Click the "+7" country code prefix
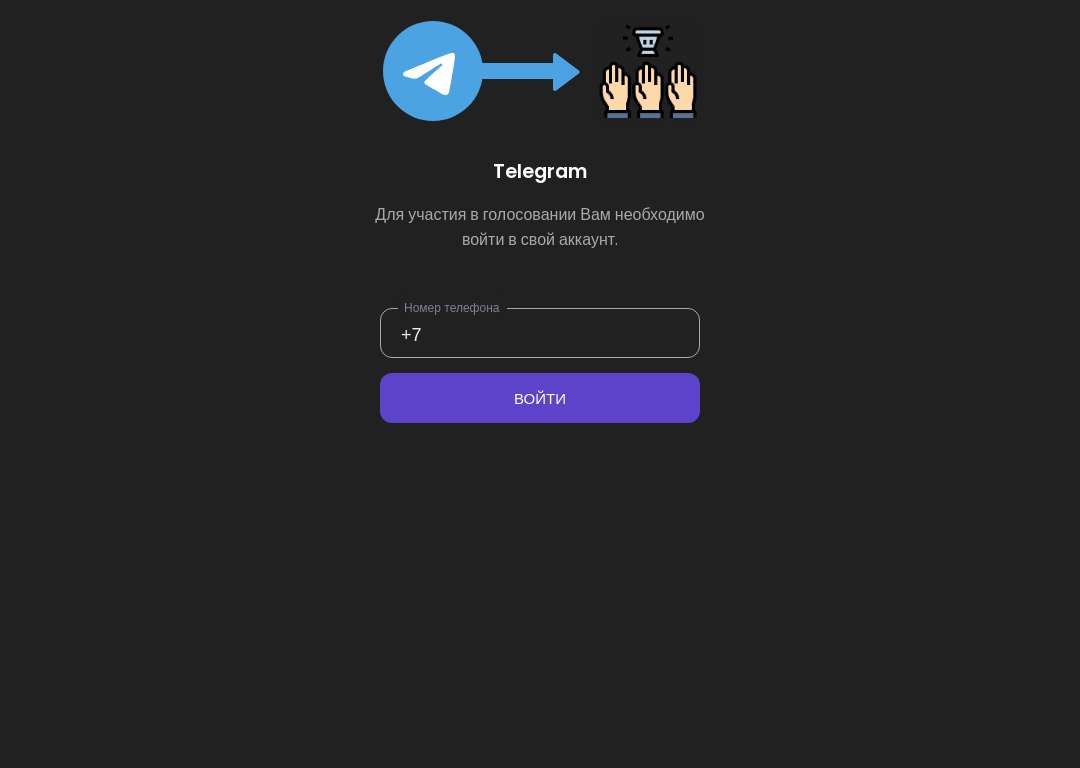Screen dimensions: 1080x768 click(411, 334)
